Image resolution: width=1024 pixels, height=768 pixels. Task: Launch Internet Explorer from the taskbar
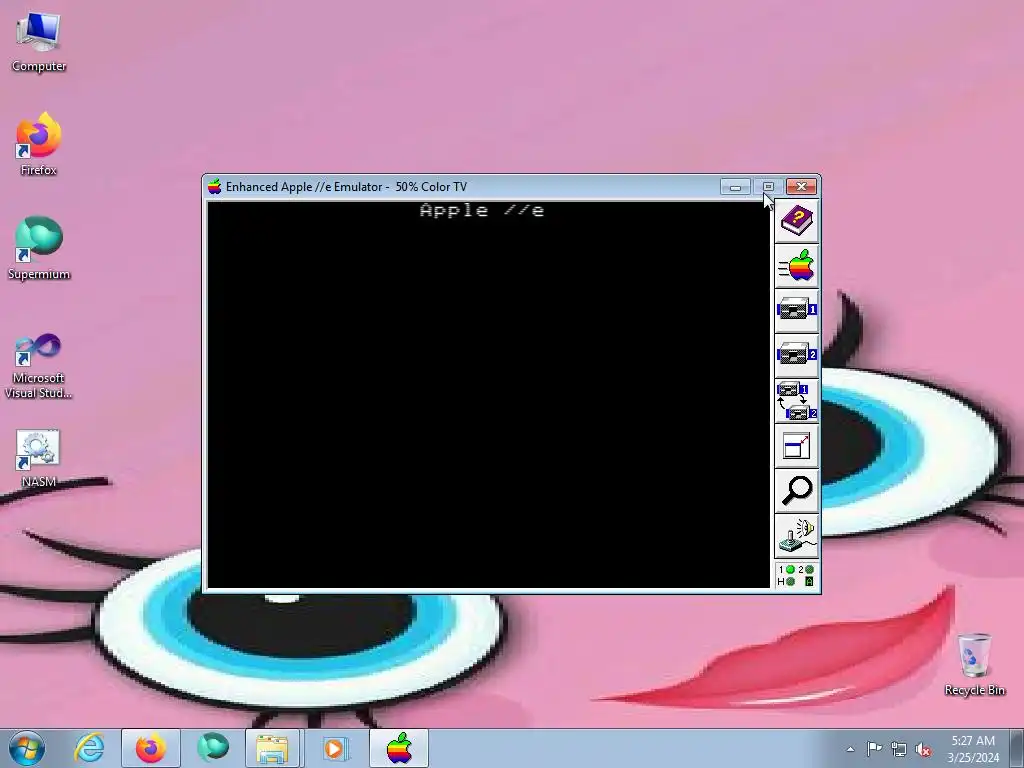tap(89, 748)
